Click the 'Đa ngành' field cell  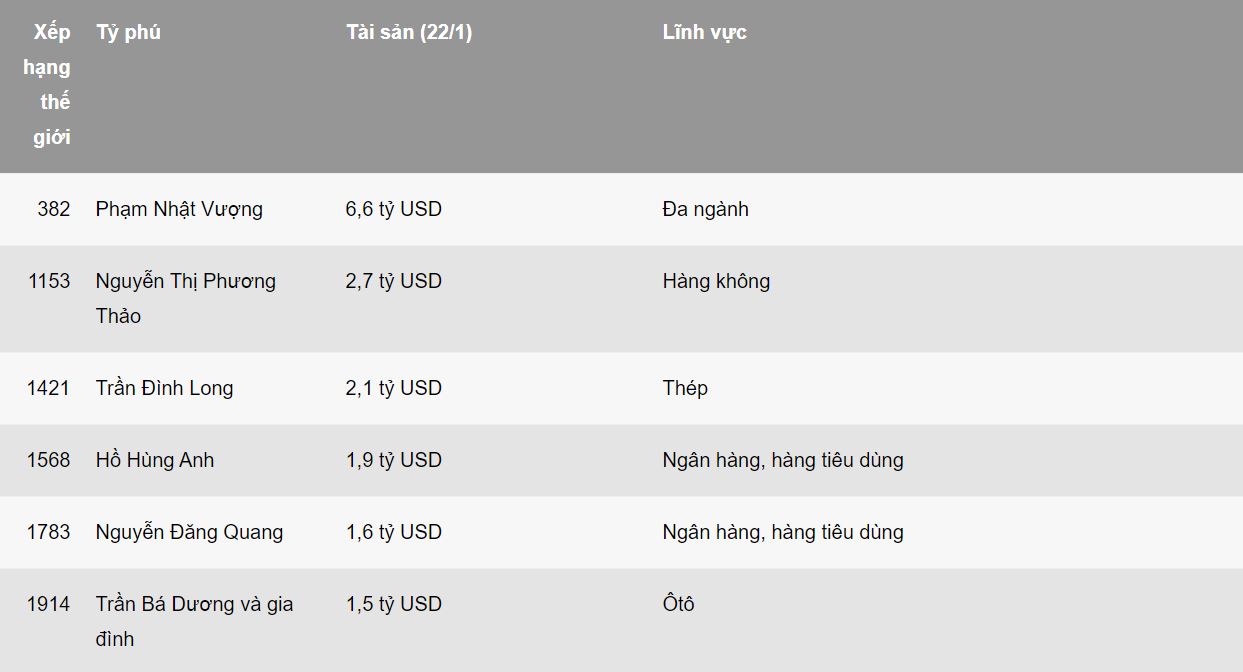click(x=705, y=209)
